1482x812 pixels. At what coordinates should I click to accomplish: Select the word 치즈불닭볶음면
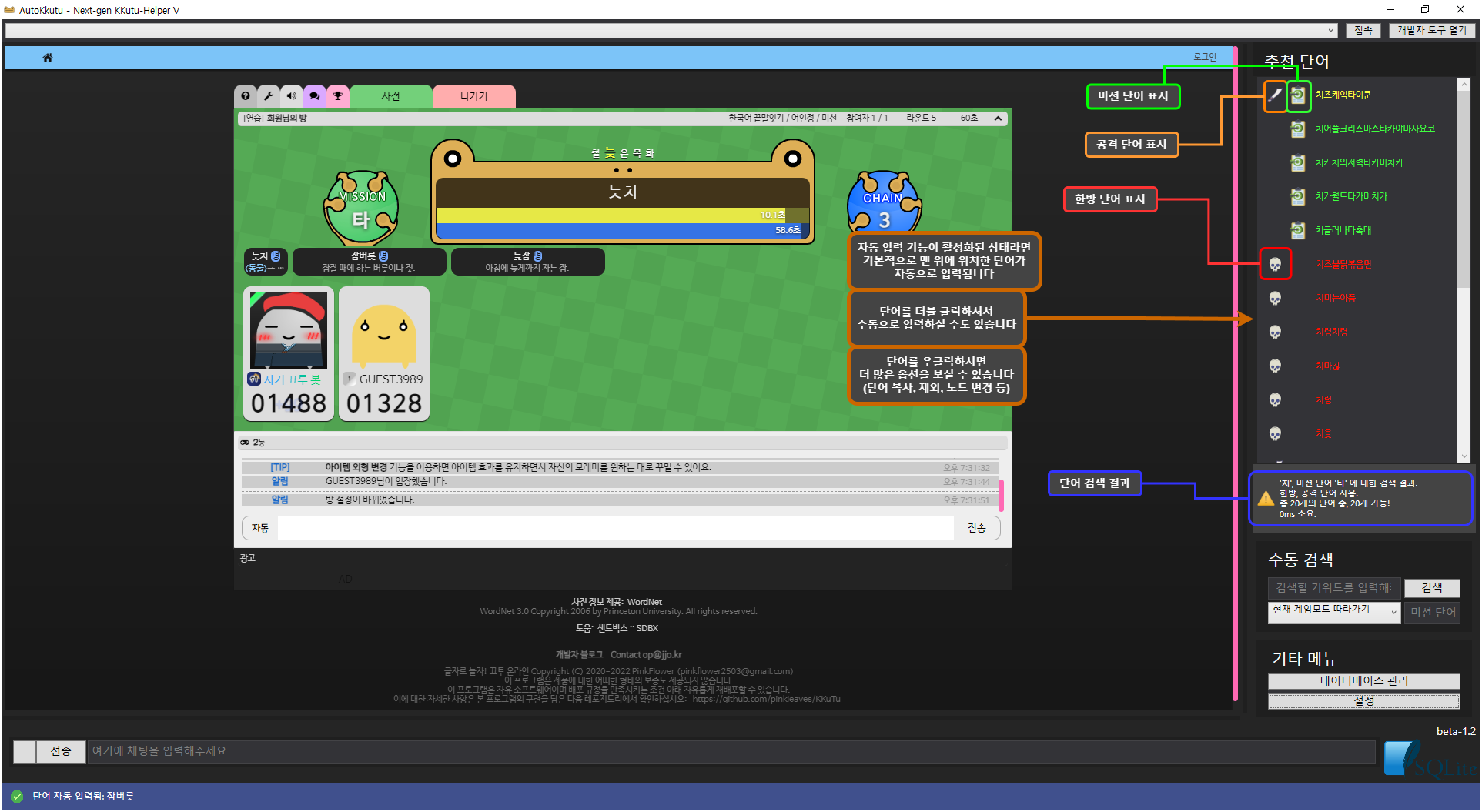(x=1343, y=265)
